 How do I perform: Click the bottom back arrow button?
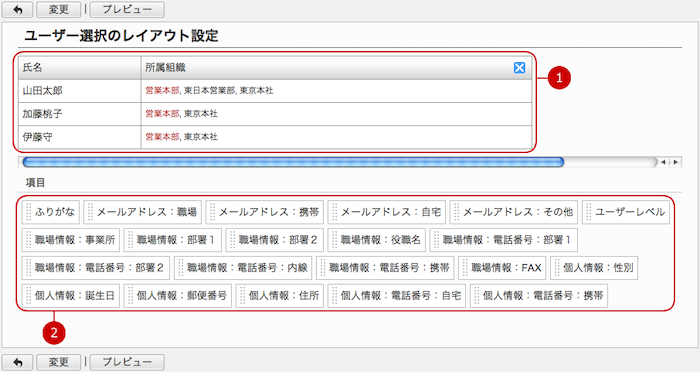(x=17, y=362)
